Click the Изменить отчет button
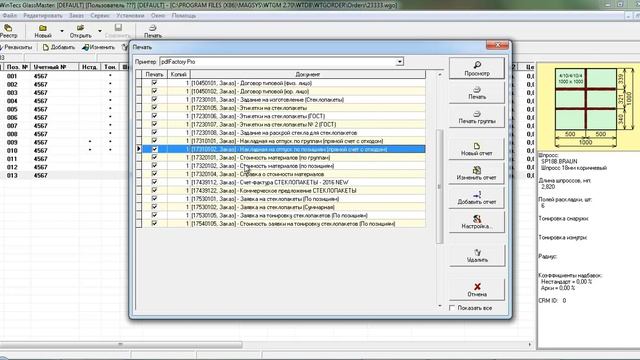640x360 pixels. (477, 173)
